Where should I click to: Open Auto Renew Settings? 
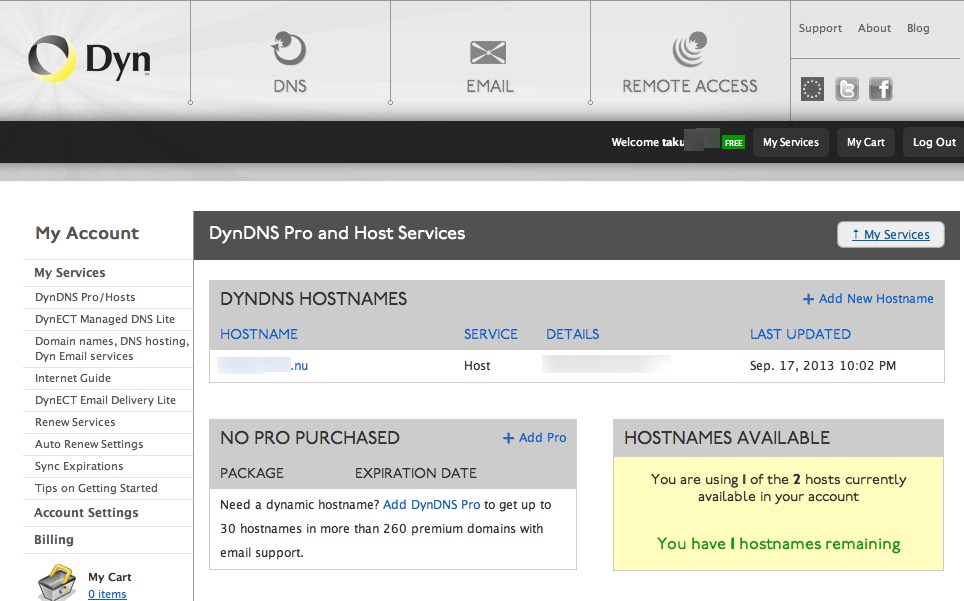89,444
